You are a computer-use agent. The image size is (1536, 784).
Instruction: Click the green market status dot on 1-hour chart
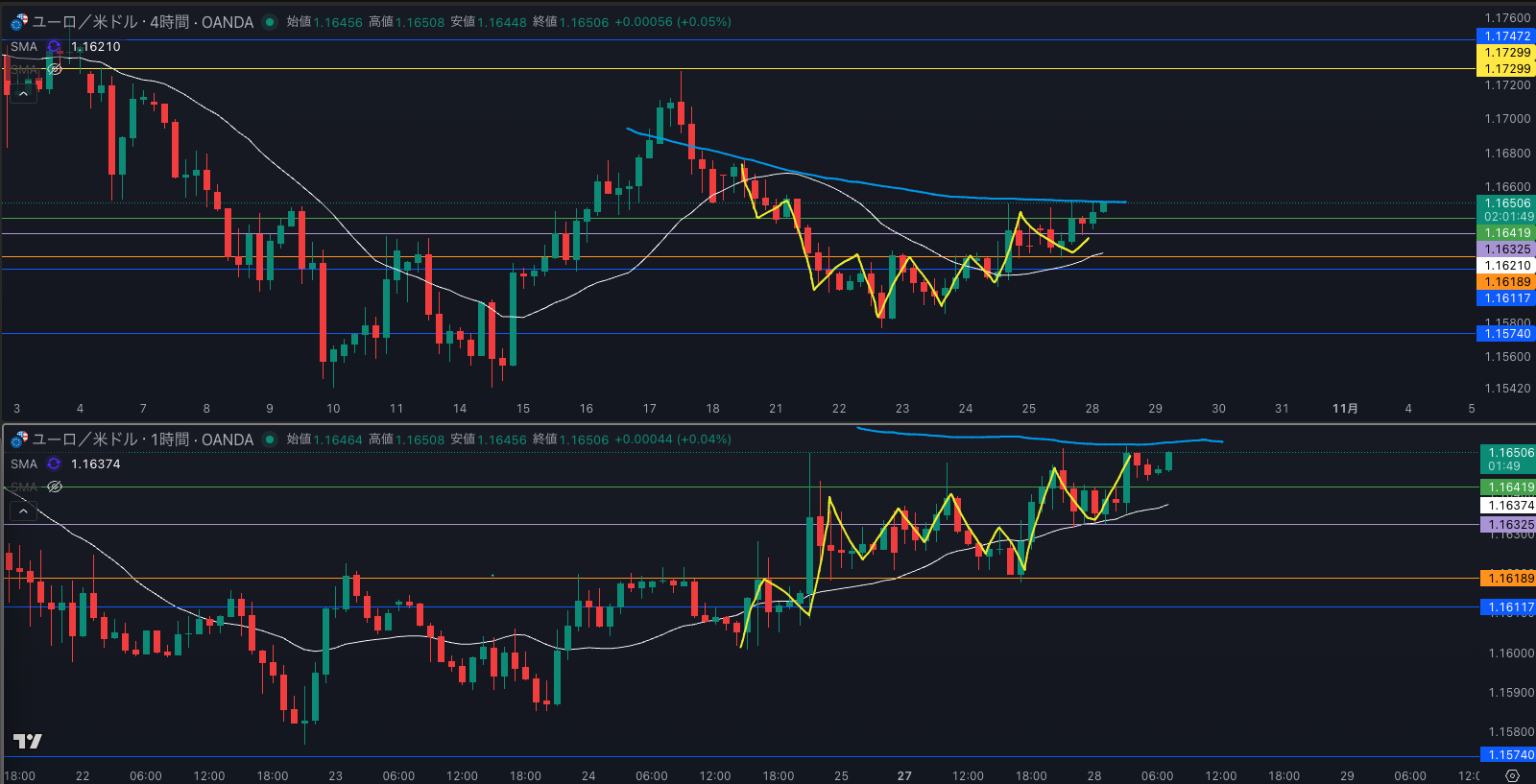pyautogui.click(x=270, y=440)
